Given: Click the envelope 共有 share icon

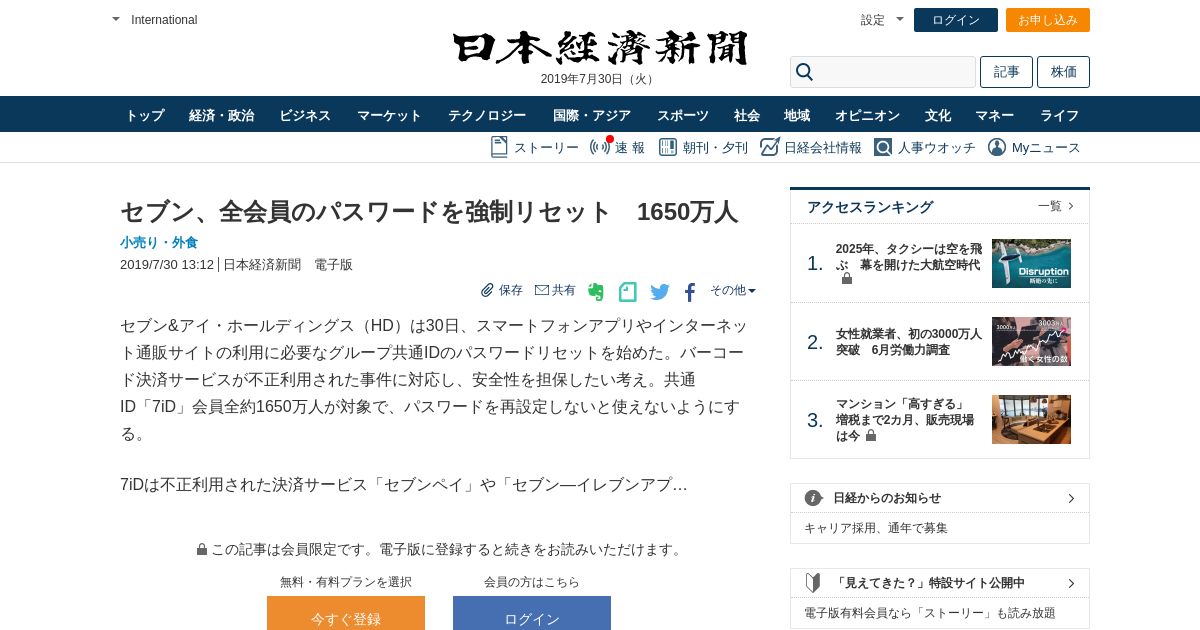Looking at the screenshot, I should tap(542, 290).
